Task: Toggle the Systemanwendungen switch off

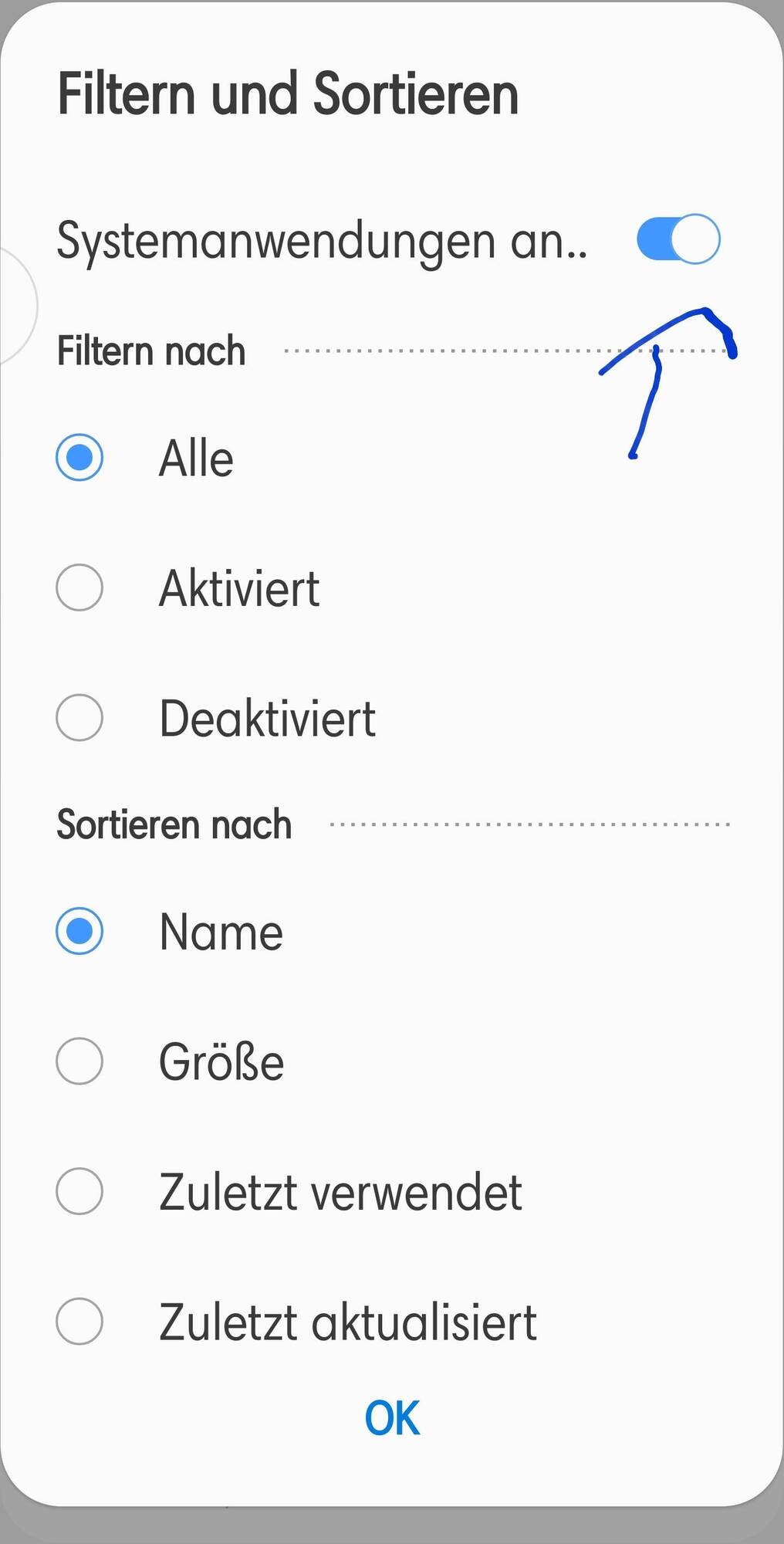Action: tap(678, 239)
